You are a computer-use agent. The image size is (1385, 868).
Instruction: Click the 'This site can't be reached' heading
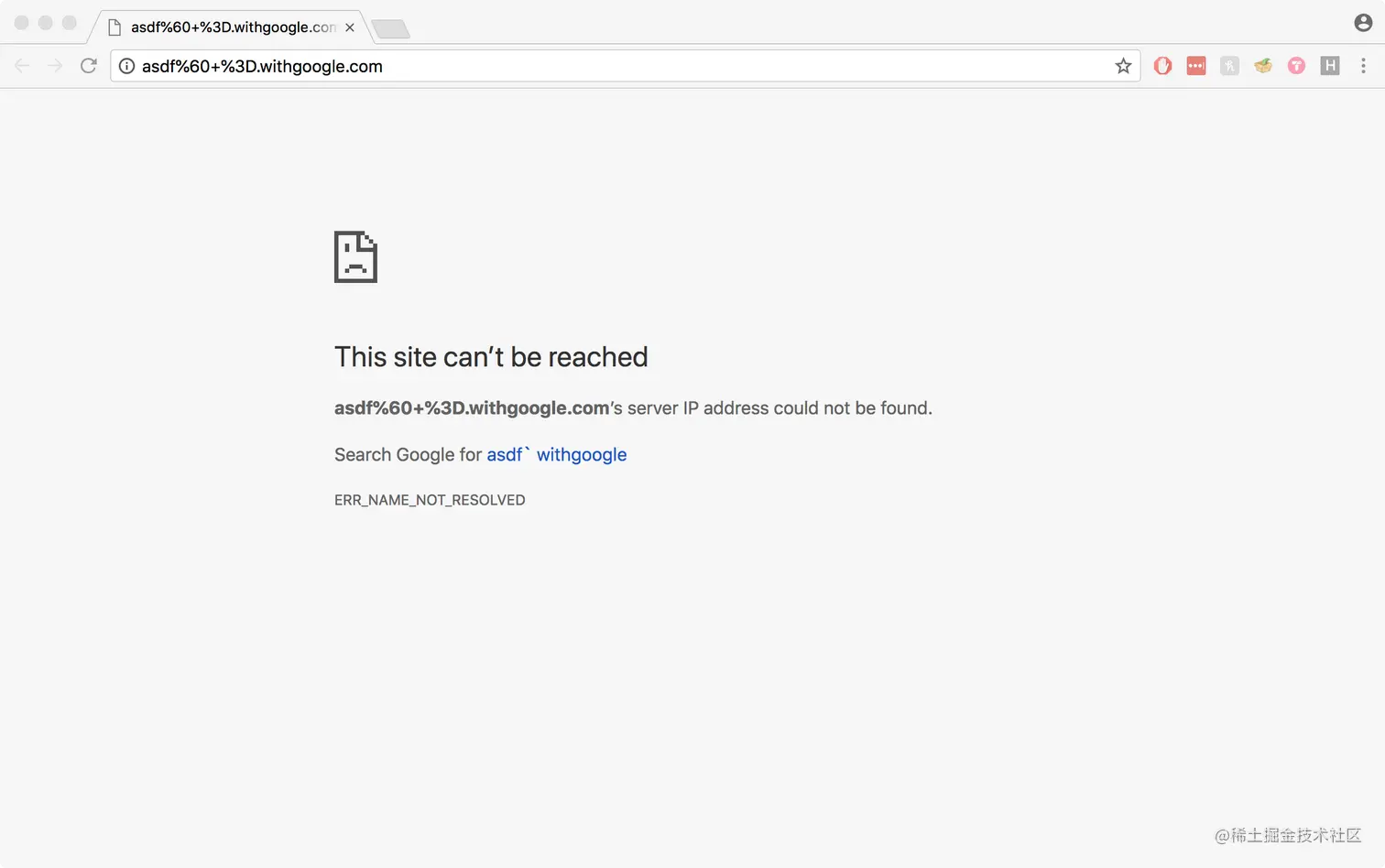(491, 357)
